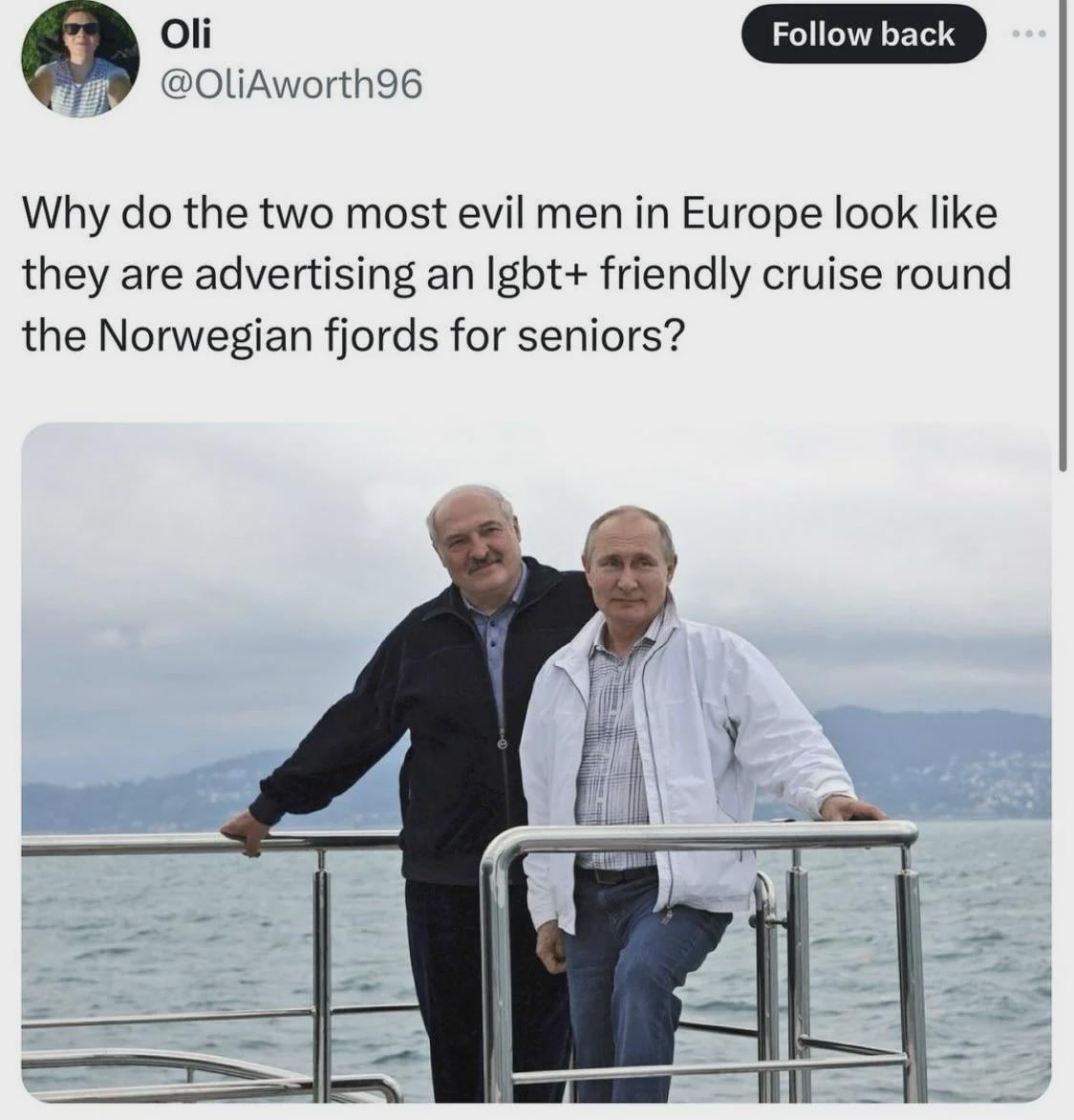Open the attached yacht photo
Screen dimensions: 1074x1120
[536, 762]
